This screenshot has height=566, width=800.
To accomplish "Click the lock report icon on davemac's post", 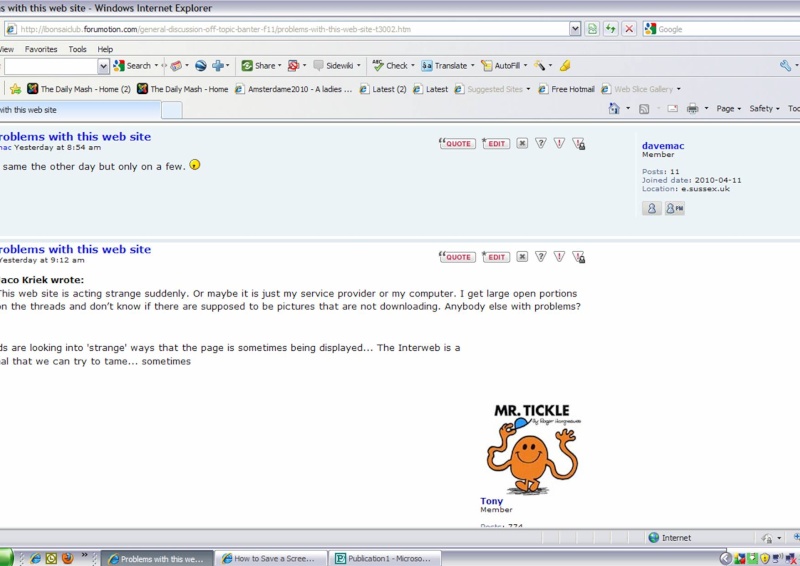I will (579, 144).
